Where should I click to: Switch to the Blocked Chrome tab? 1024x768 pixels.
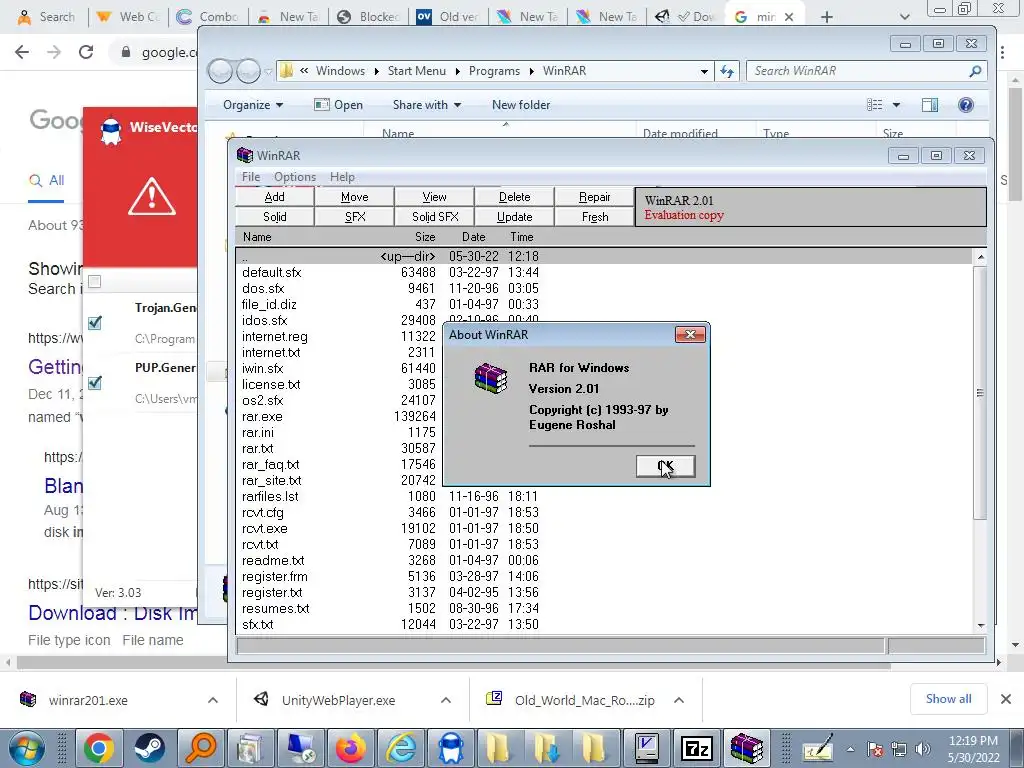(369, 17)
